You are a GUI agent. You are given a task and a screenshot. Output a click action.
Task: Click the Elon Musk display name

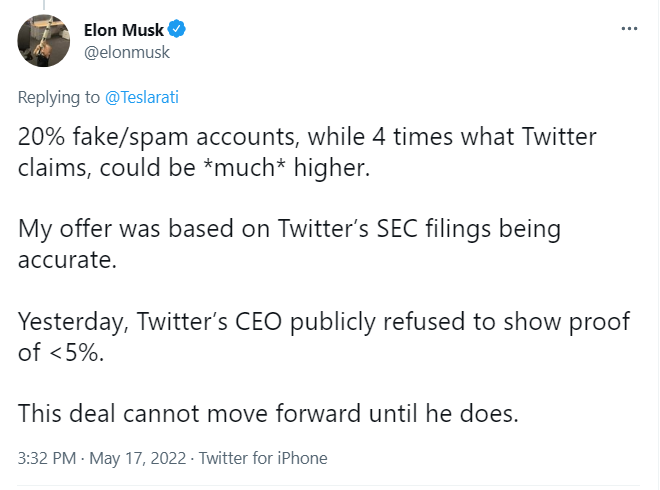(130, 30)
